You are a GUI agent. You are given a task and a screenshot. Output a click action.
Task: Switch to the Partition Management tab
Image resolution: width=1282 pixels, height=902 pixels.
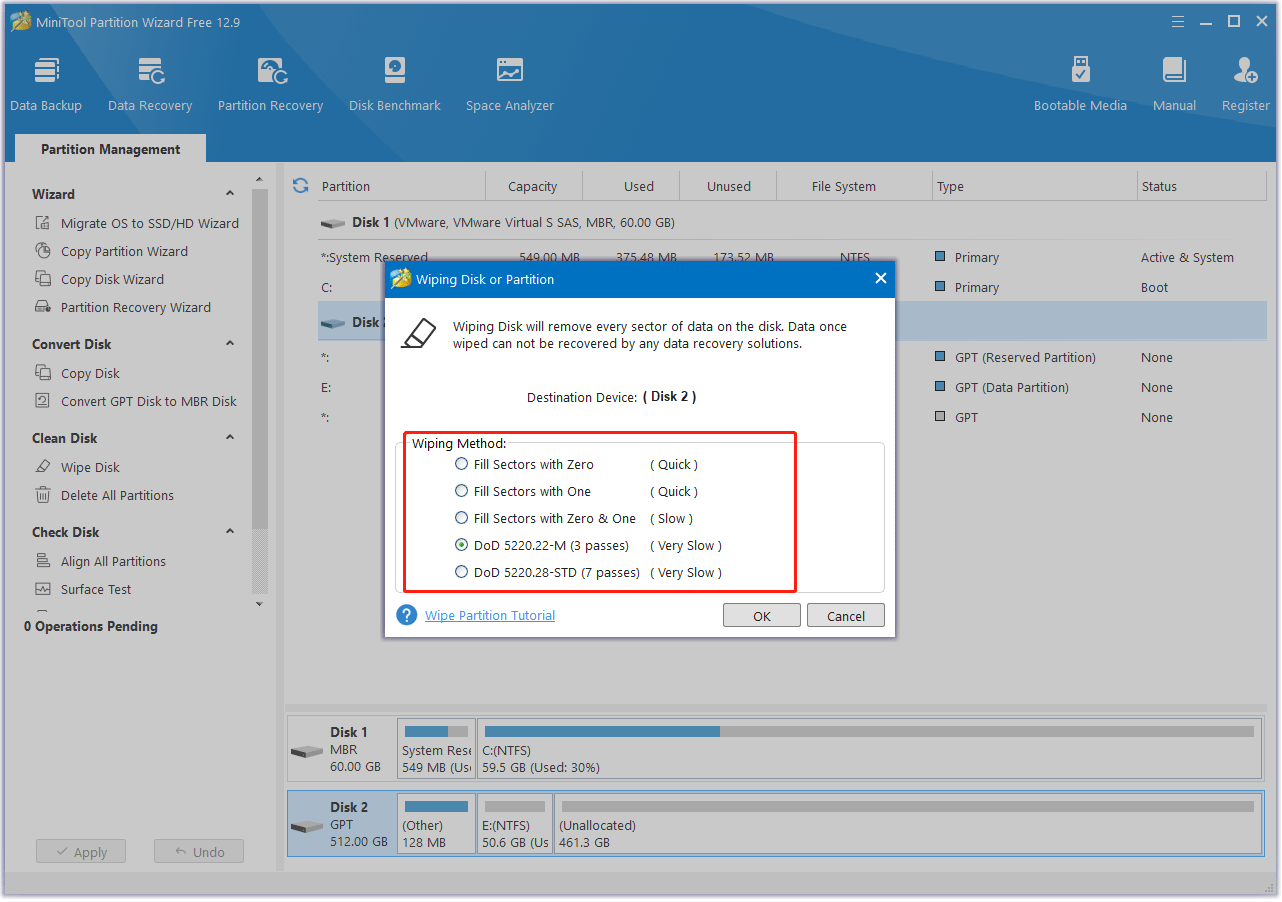pyautogui.click(x=110, y=148)
